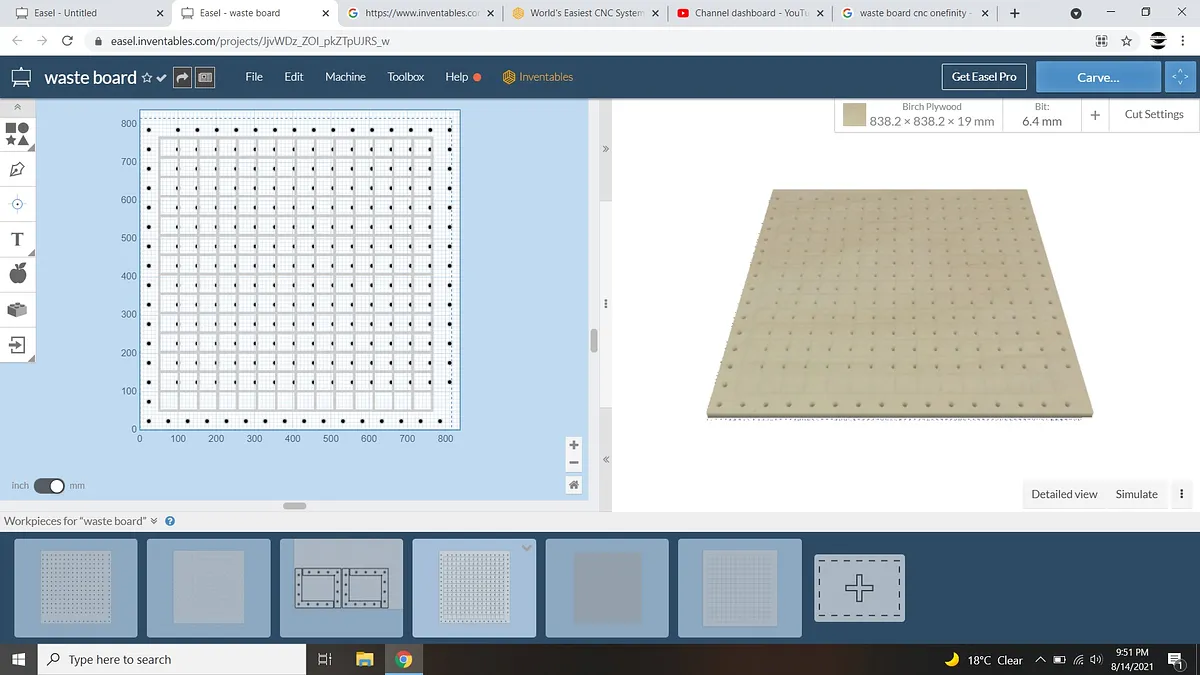Open the three-dot preview options menu

click(1182, 494)
